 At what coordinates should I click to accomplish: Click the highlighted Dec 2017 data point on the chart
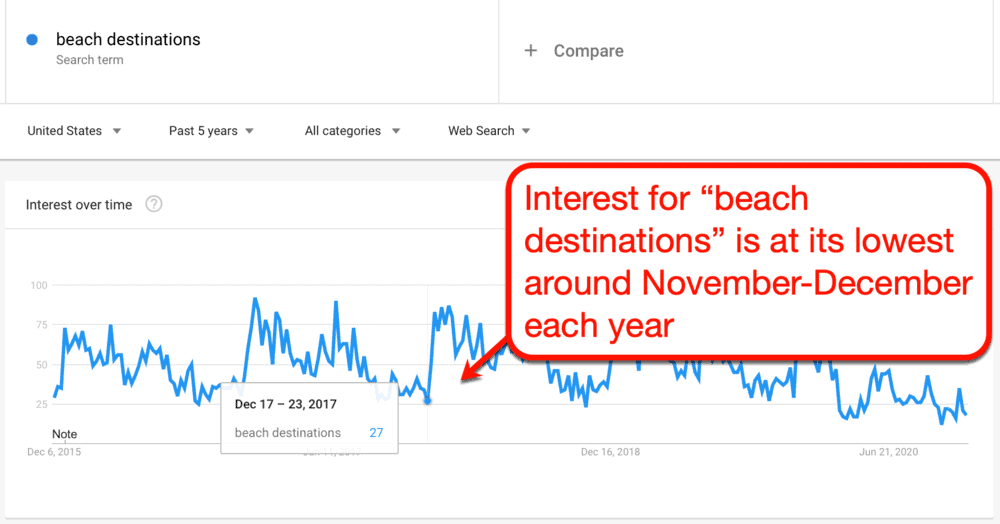pyautogui.click(x=428, y=400)
